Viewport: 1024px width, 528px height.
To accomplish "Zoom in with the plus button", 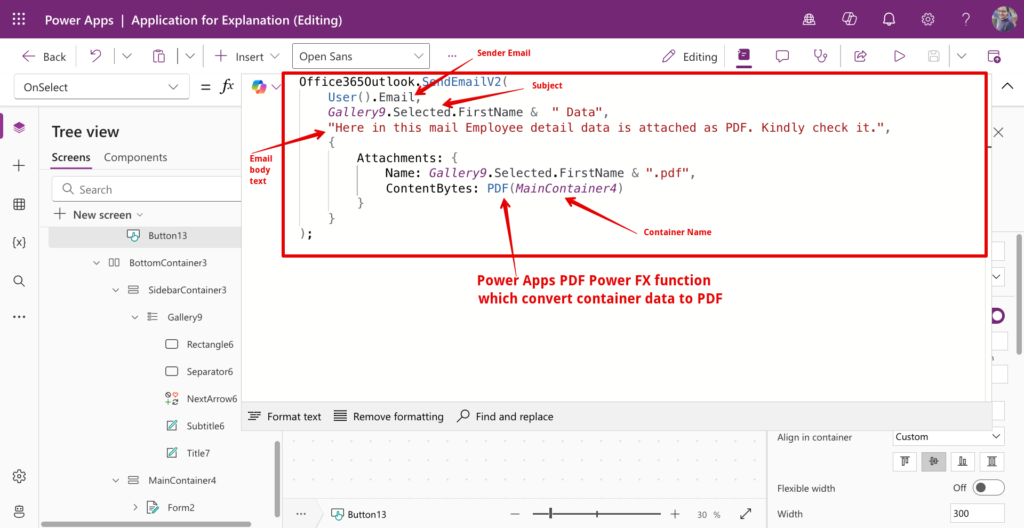I will pyautogui.click(x=675, y=514).
